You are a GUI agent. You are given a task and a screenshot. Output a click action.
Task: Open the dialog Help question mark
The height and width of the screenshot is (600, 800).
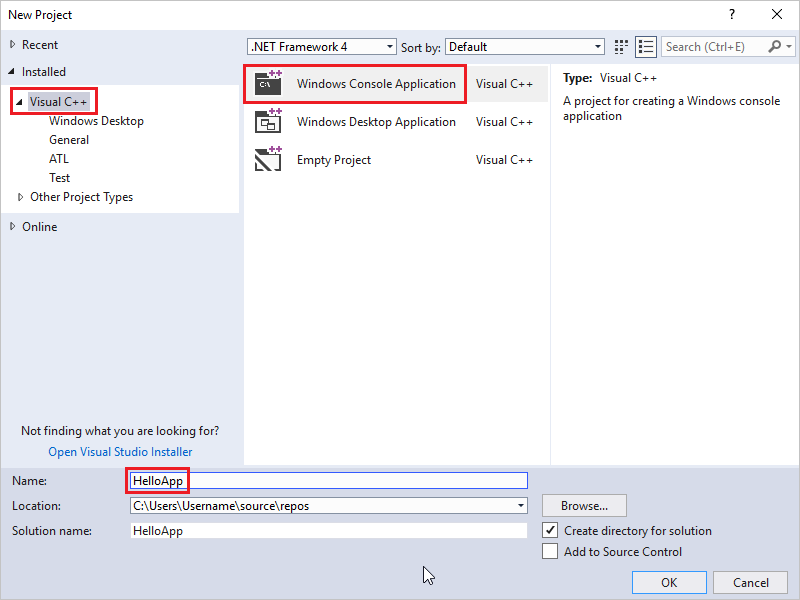coord(732,14)
